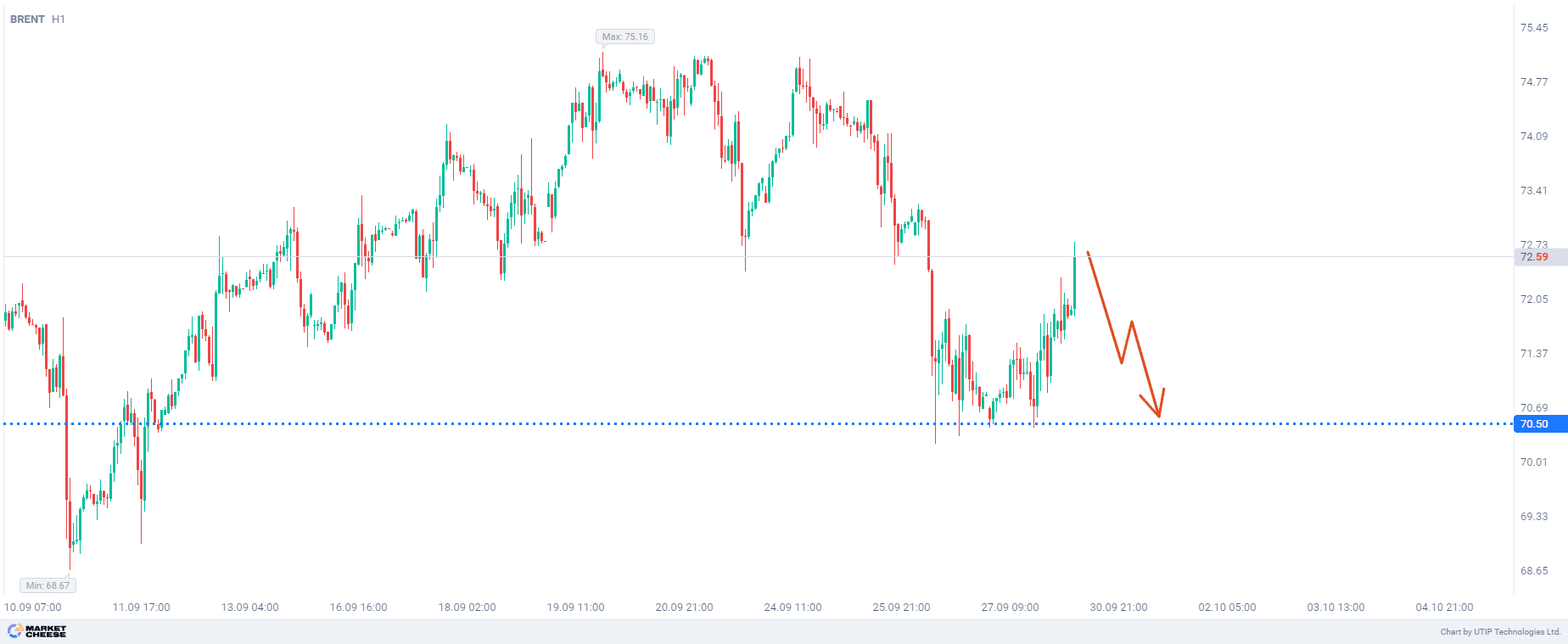The width and height of the screenshot is (1568, 644).
Task: Click the 70.01 price axis label
Action: 1533,462
